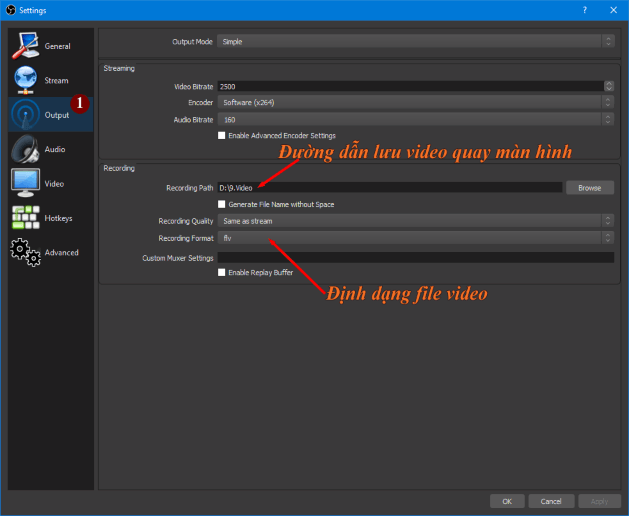Select the Video monitor icon
Screen dimensions: 629x516
coord(26,183)
